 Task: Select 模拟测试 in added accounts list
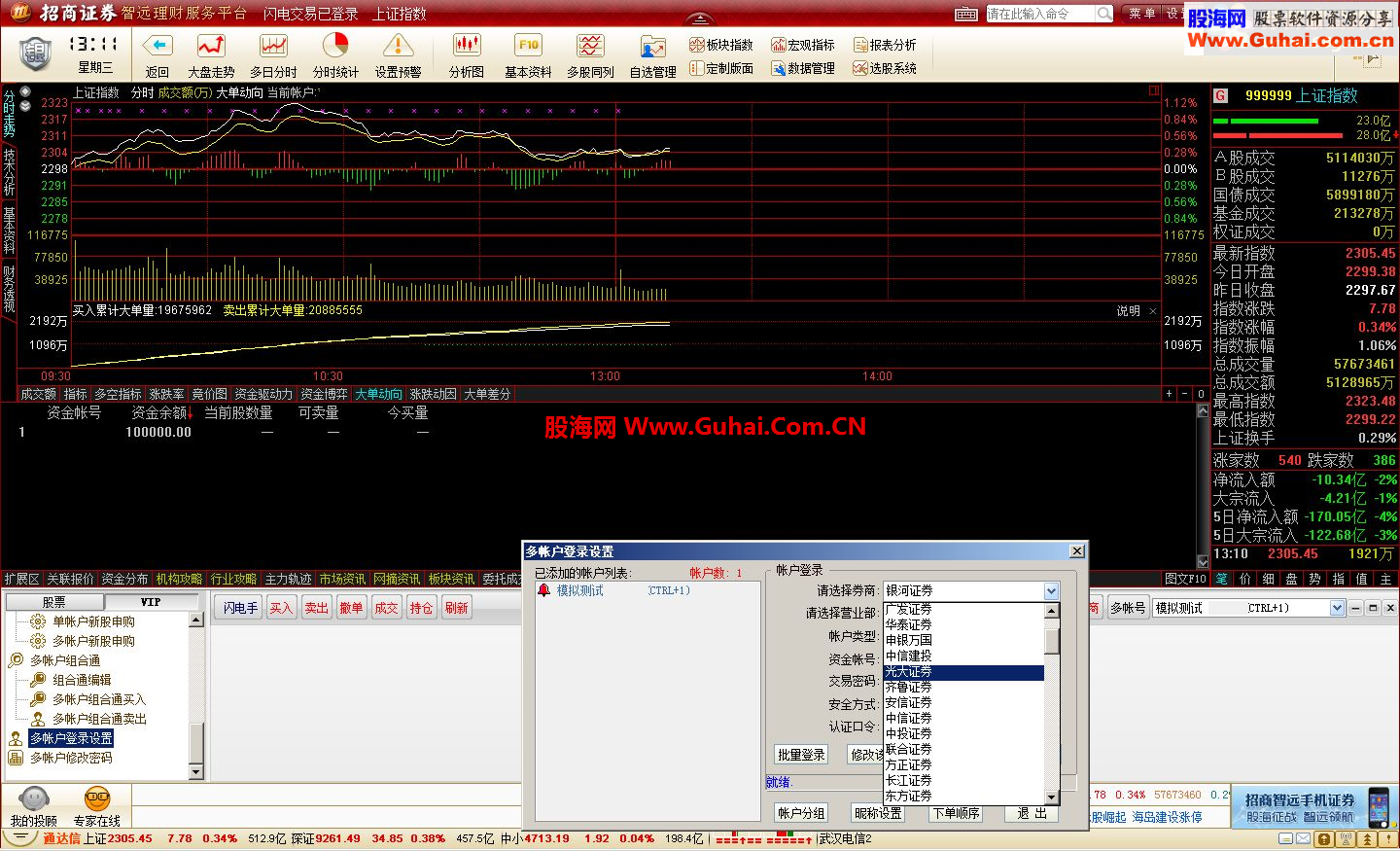579,590
